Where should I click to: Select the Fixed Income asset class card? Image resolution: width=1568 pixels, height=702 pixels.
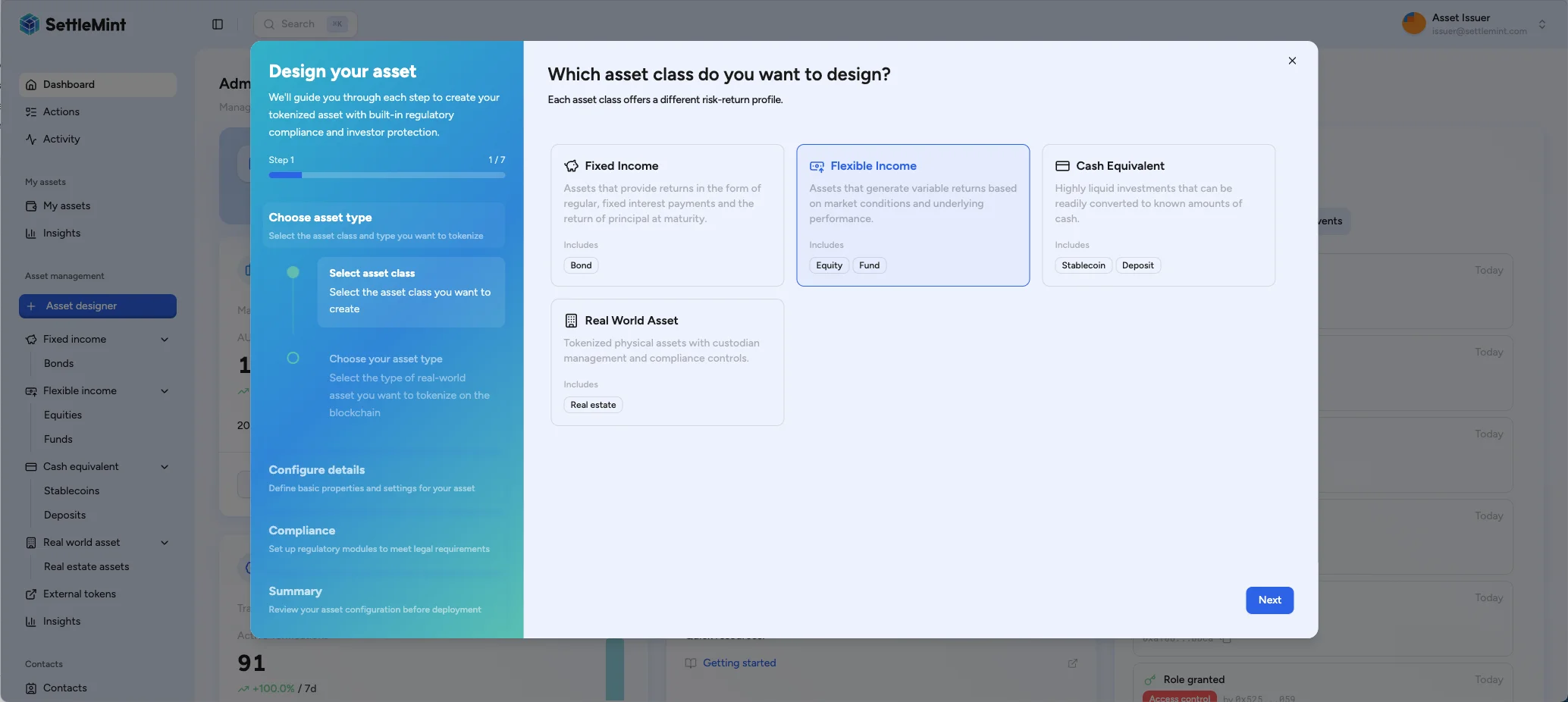point(666,215)
